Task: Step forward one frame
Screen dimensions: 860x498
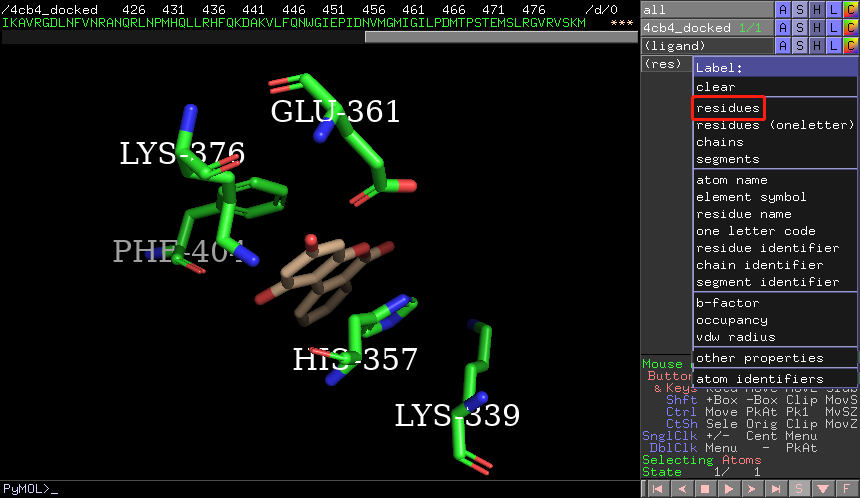Action: pyautogui.click(x=752, y=489)
